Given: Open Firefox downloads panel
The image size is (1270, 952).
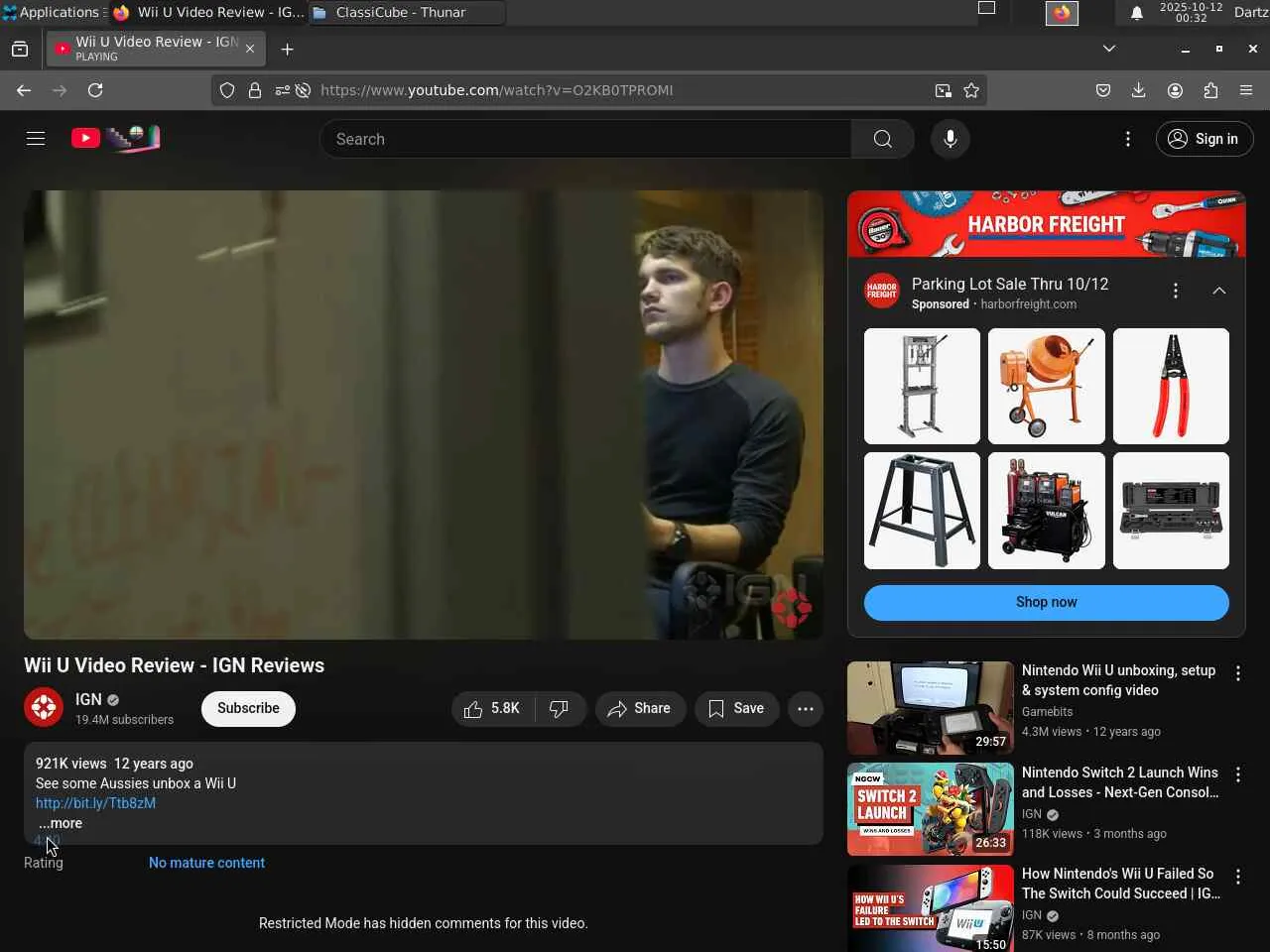Looking at the screenshot, I should click(x=1138, y=90).
